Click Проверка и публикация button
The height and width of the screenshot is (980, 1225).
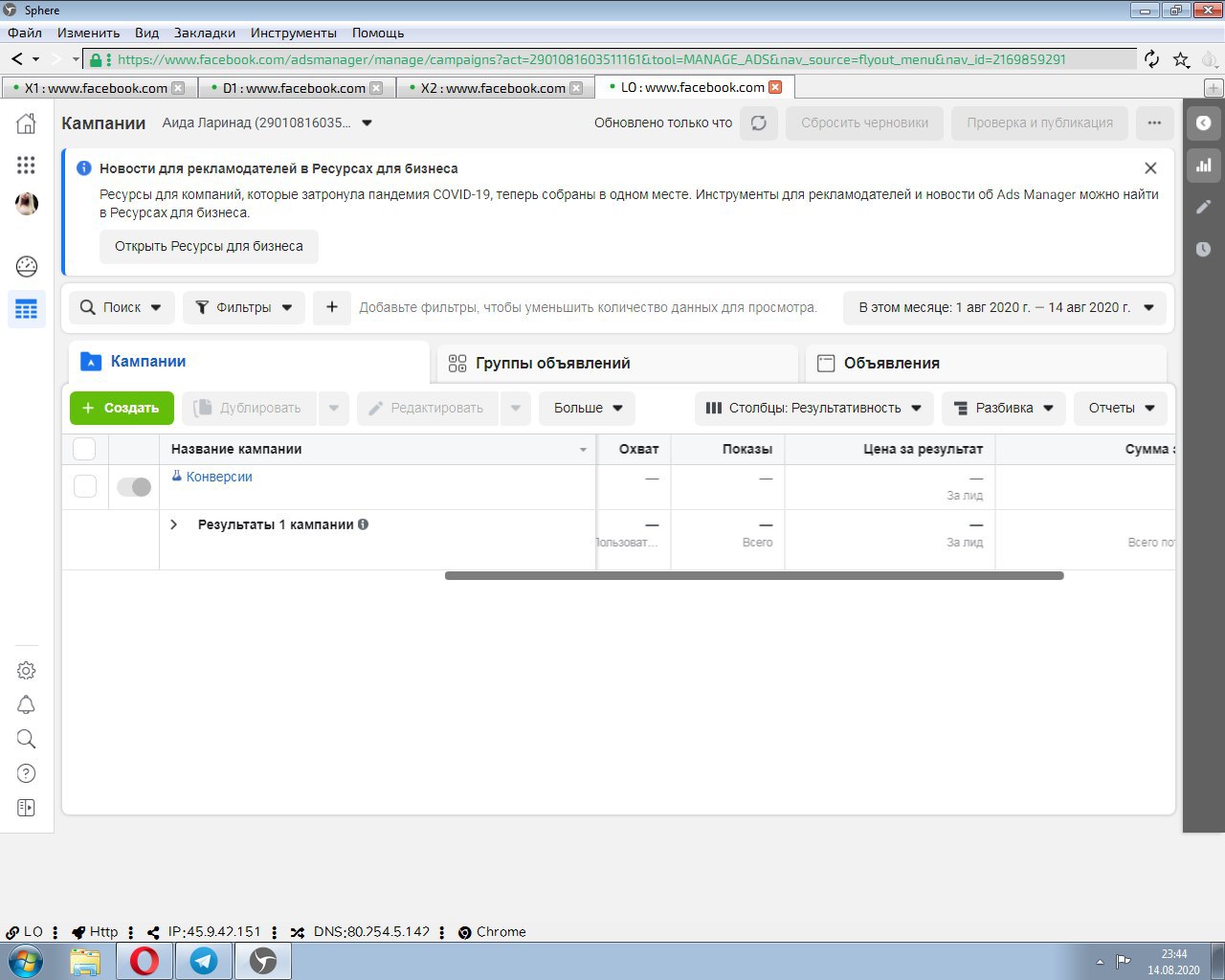pos(1039,123)
